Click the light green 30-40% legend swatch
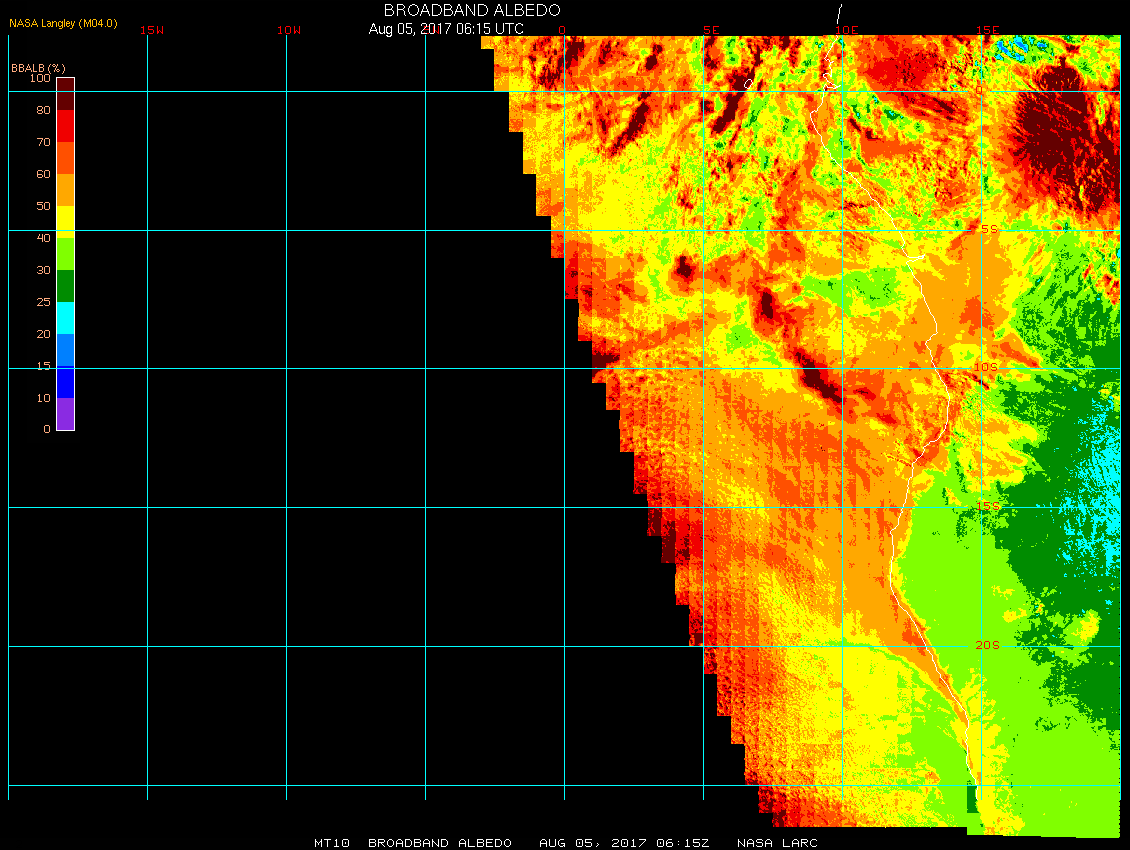Viewport: 1130px width, 850px height. click(x=65, y=253)
